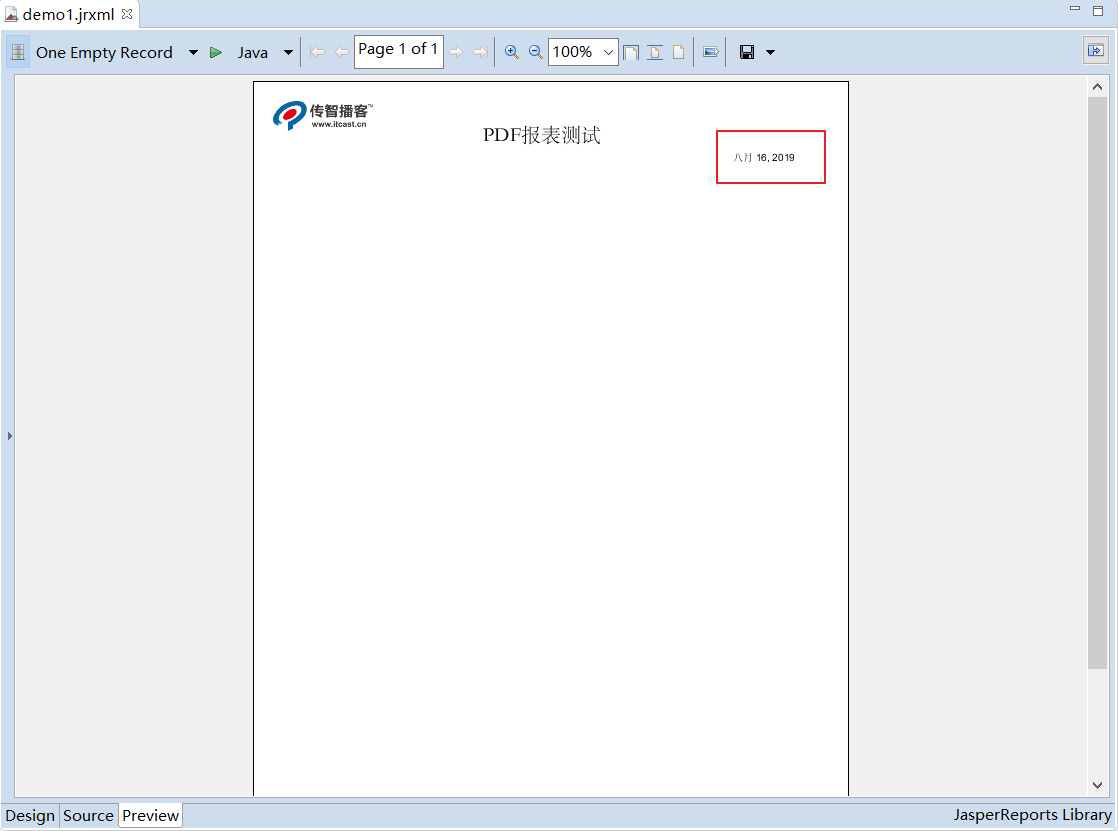Maximize the editor view

(x=1098, y=10)
